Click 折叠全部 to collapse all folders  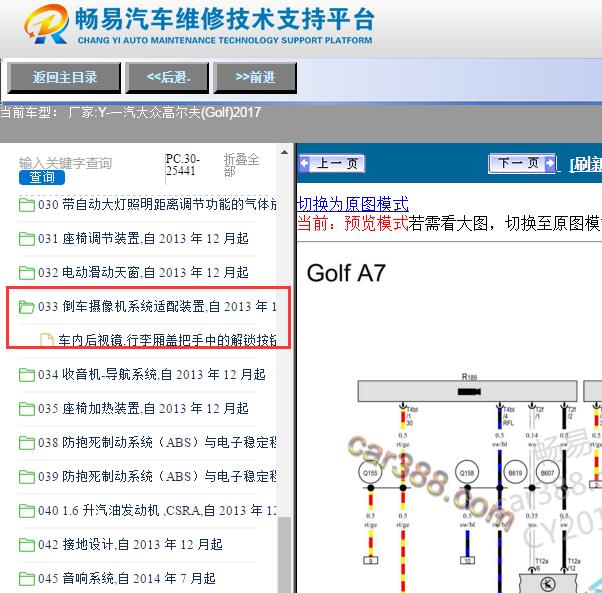241,165
